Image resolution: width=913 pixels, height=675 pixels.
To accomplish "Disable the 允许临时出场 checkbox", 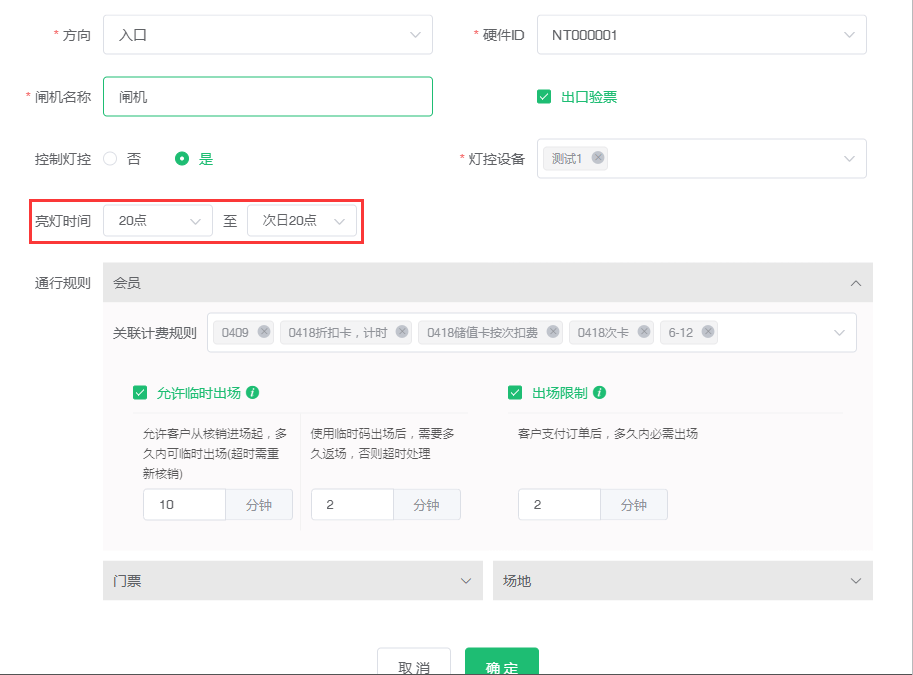I will coord(141,392).
